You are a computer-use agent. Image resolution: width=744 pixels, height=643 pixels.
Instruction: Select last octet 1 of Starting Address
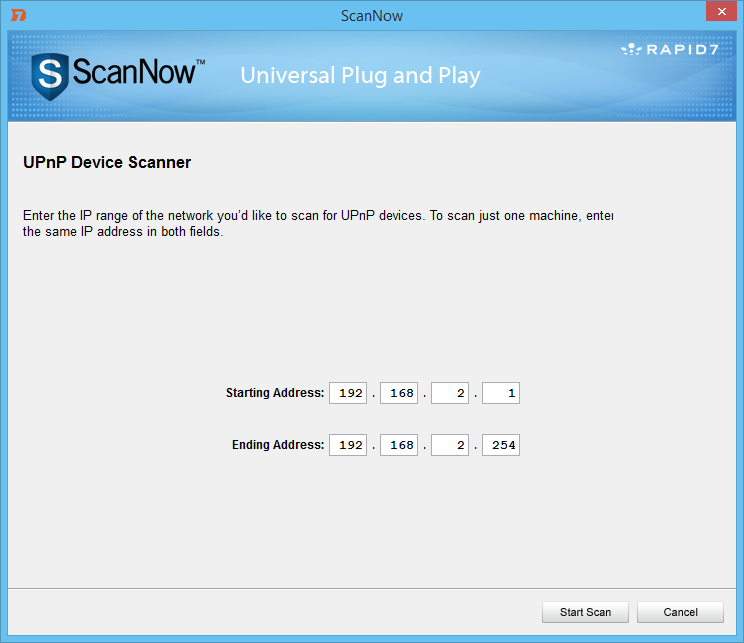(x=501, y=393)
